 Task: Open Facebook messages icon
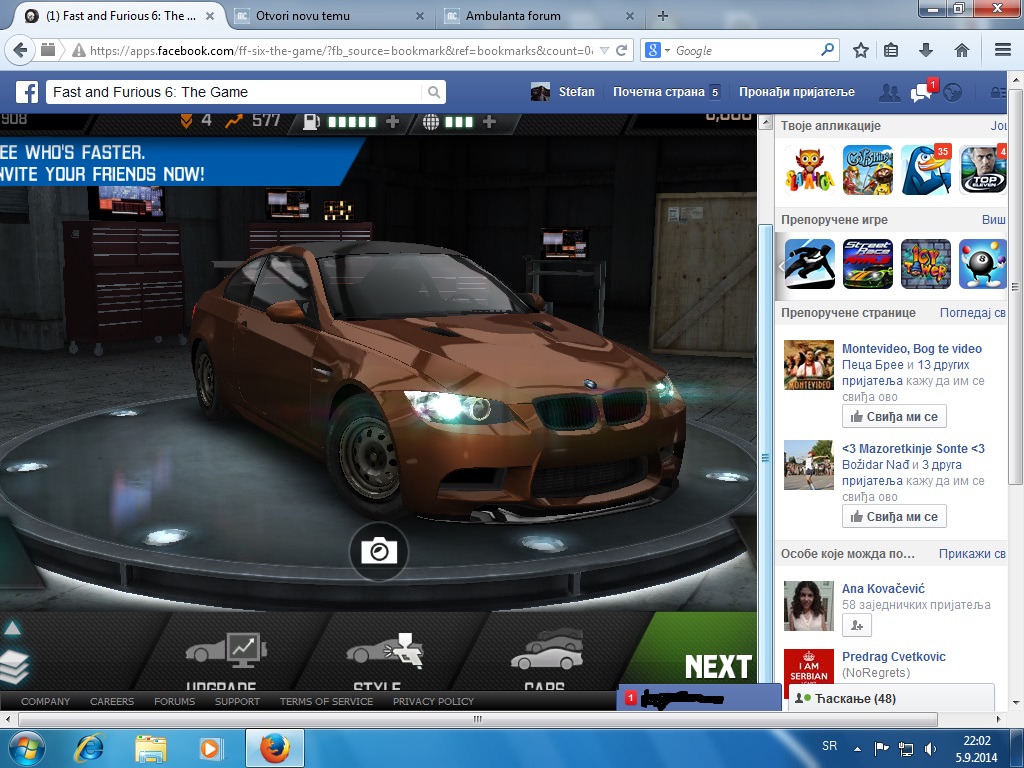pyautogui.click(x=921, y=93)
